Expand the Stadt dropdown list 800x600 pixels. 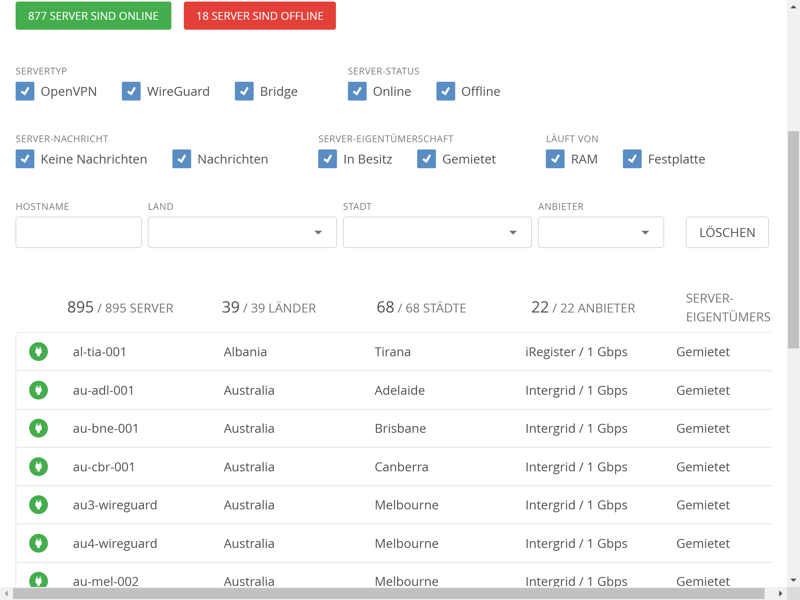coord(437,232)
